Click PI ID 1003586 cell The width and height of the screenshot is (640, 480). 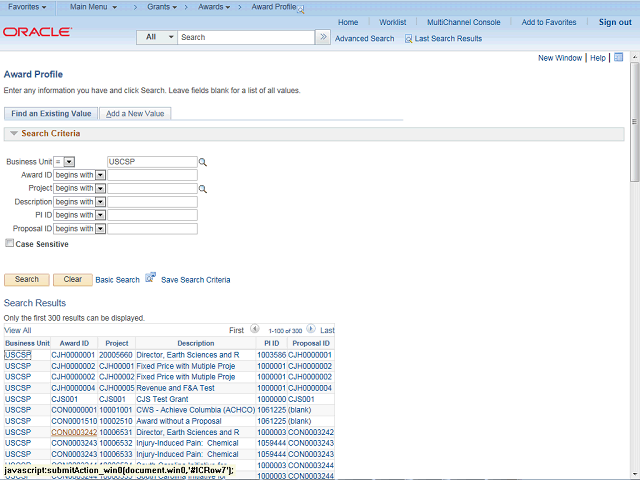pos(271,355)
